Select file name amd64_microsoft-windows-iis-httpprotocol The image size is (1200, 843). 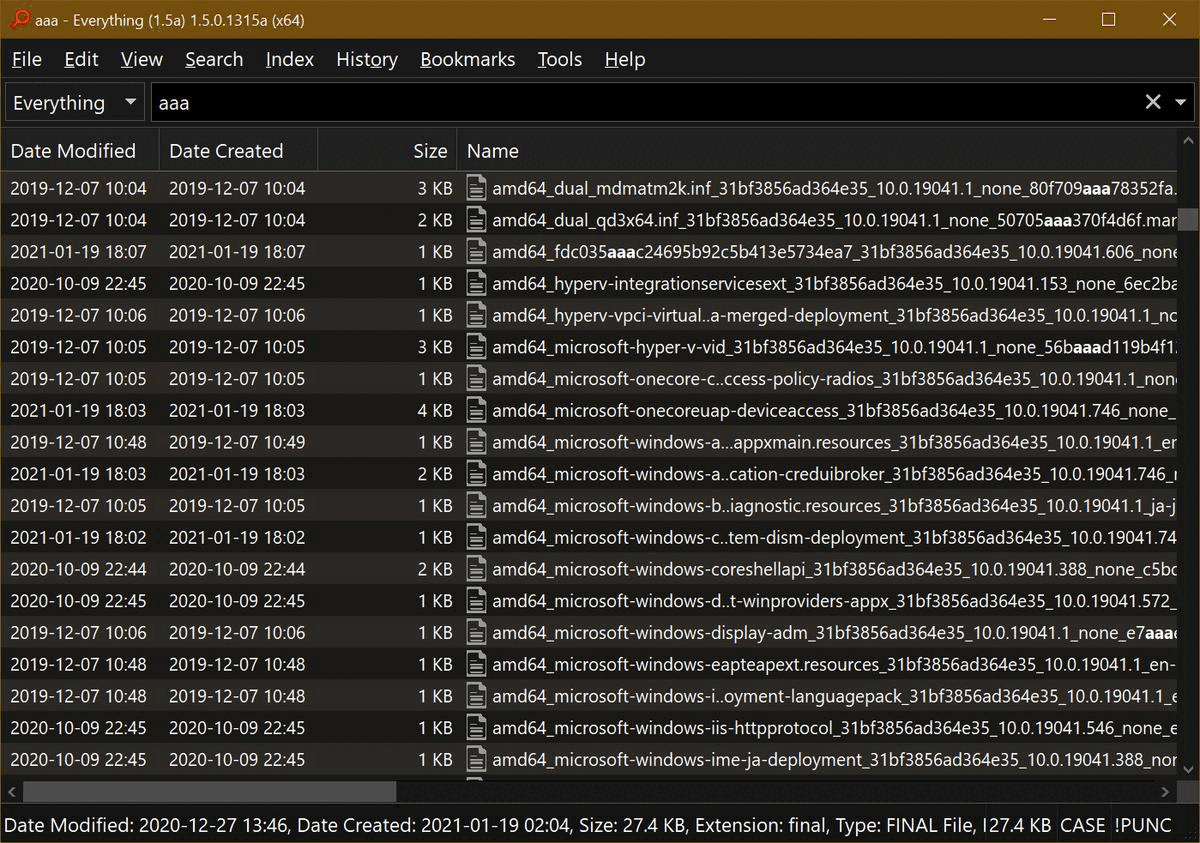pos(834,728)
